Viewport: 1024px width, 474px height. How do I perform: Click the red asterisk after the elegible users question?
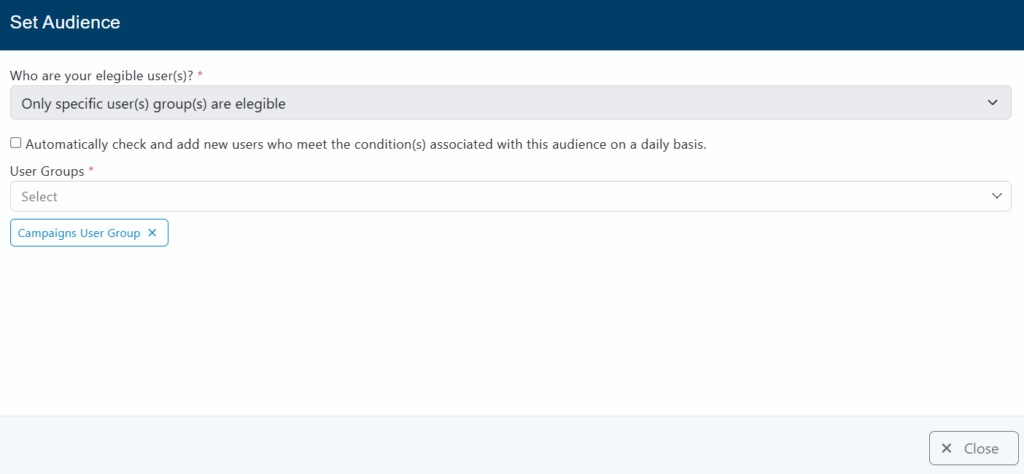[199, 75]
